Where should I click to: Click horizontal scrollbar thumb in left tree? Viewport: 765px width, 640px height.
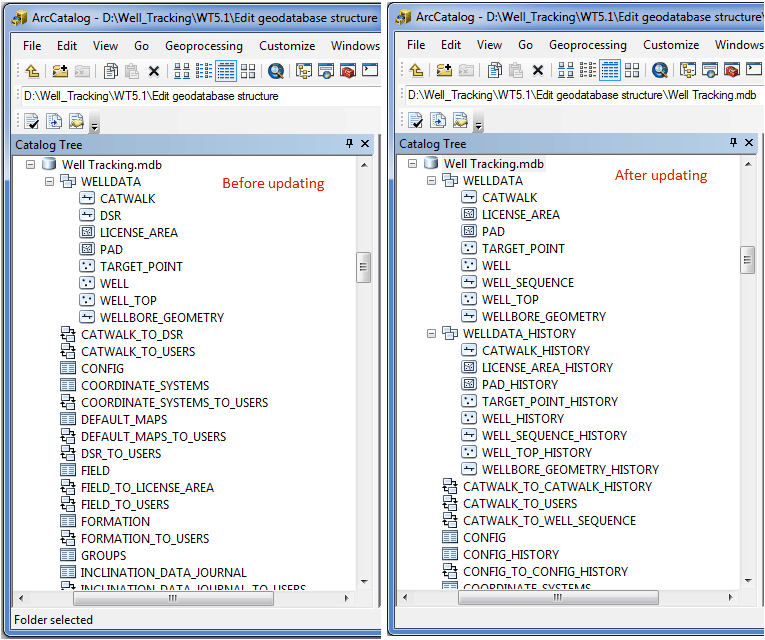pyautogui.click(x=173, y=598)
